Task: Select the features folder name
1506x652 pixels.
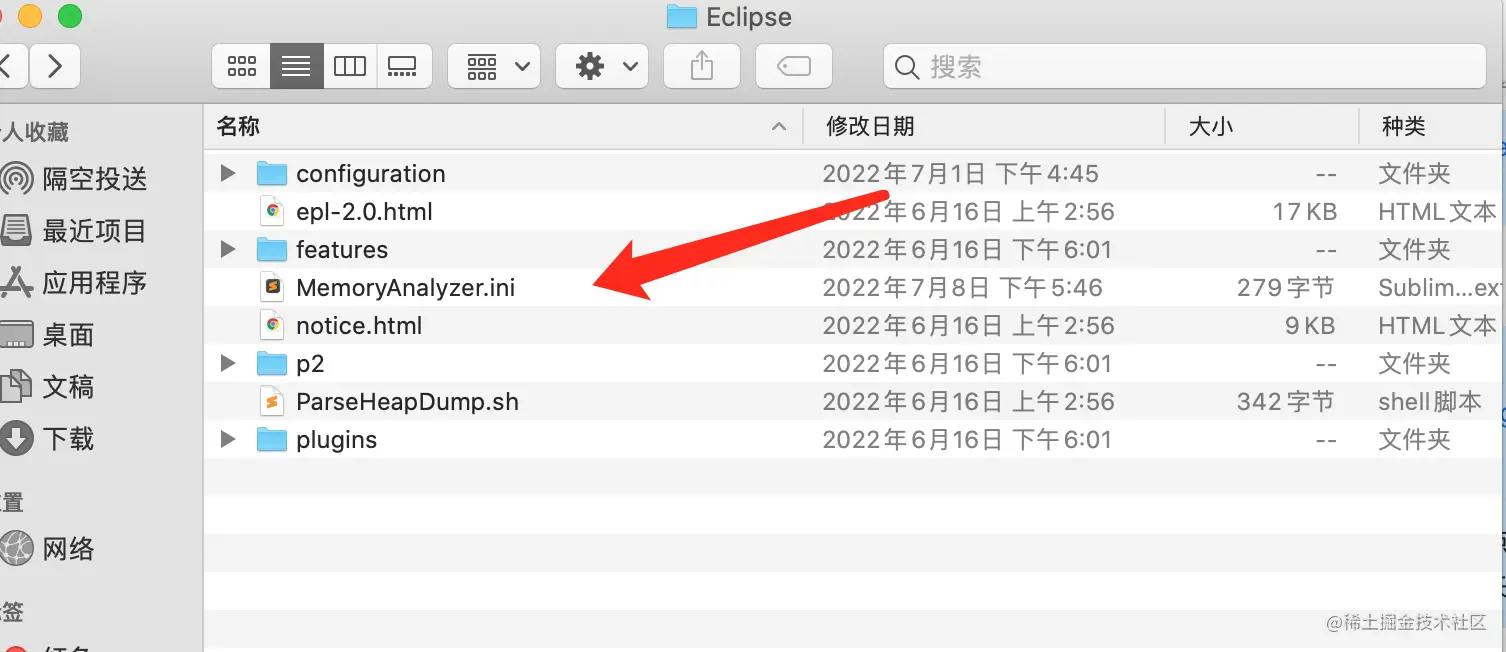Action: 342,250
